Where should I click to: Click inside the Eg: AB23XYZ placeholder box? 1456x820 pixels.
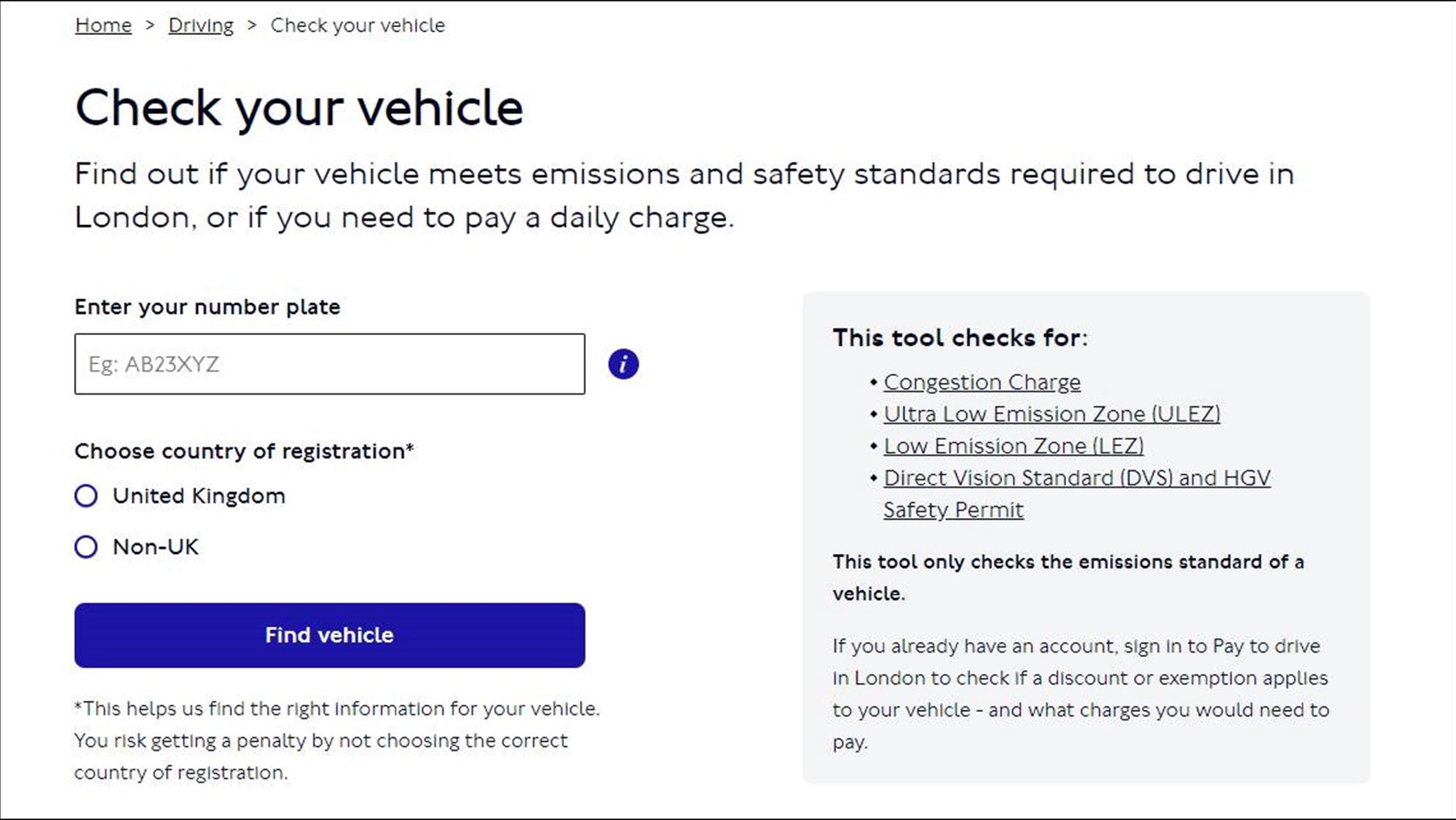pos(330,364)
